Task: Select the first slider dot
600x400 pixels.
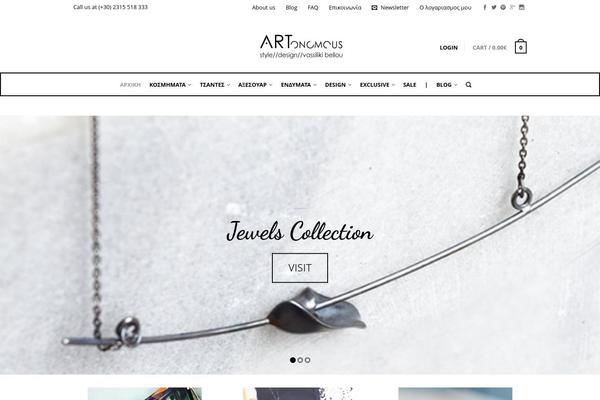Action: coord(293,360)
